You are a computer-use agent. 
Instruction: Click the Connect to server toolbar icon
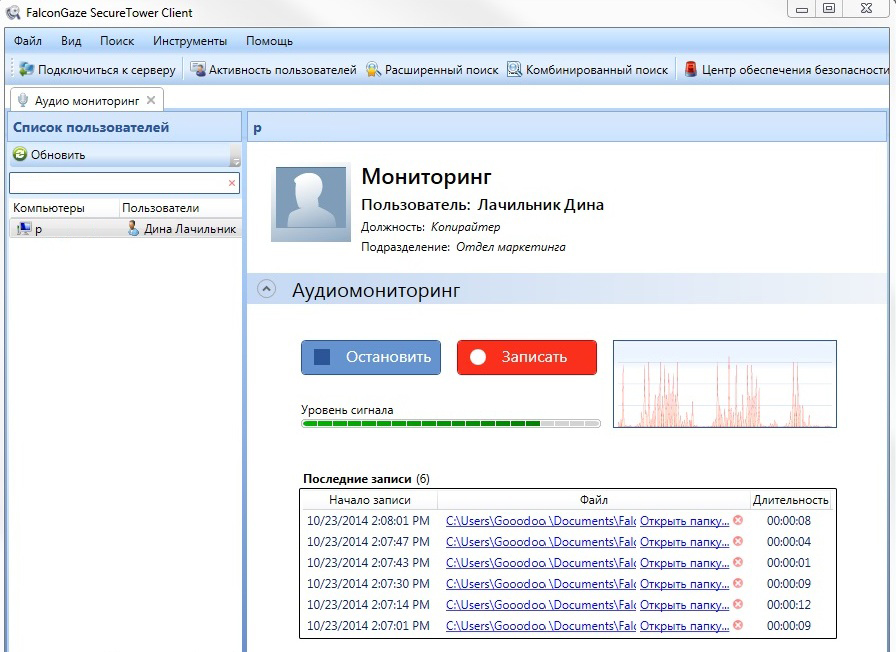(x=27, y=70)
